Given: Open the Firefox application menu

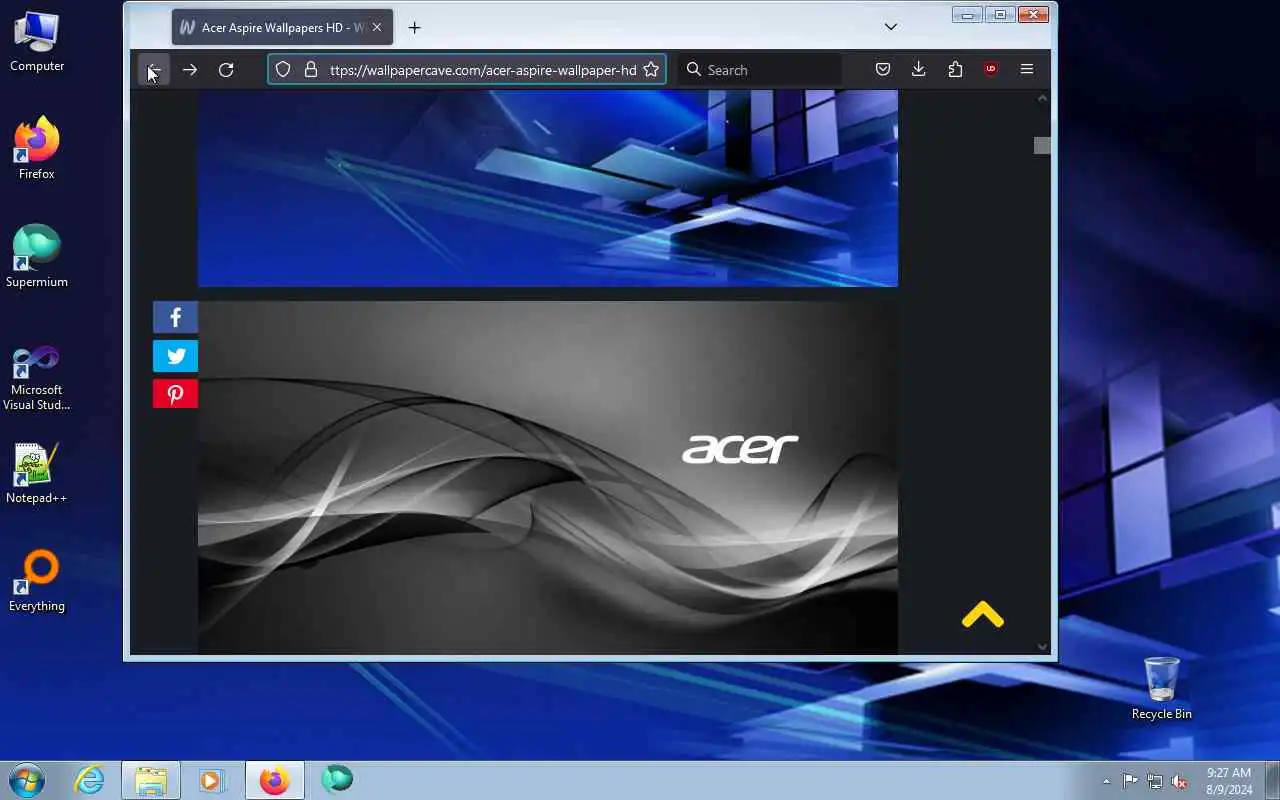Looking at the screenshot, I should [x=1027, y=69].
